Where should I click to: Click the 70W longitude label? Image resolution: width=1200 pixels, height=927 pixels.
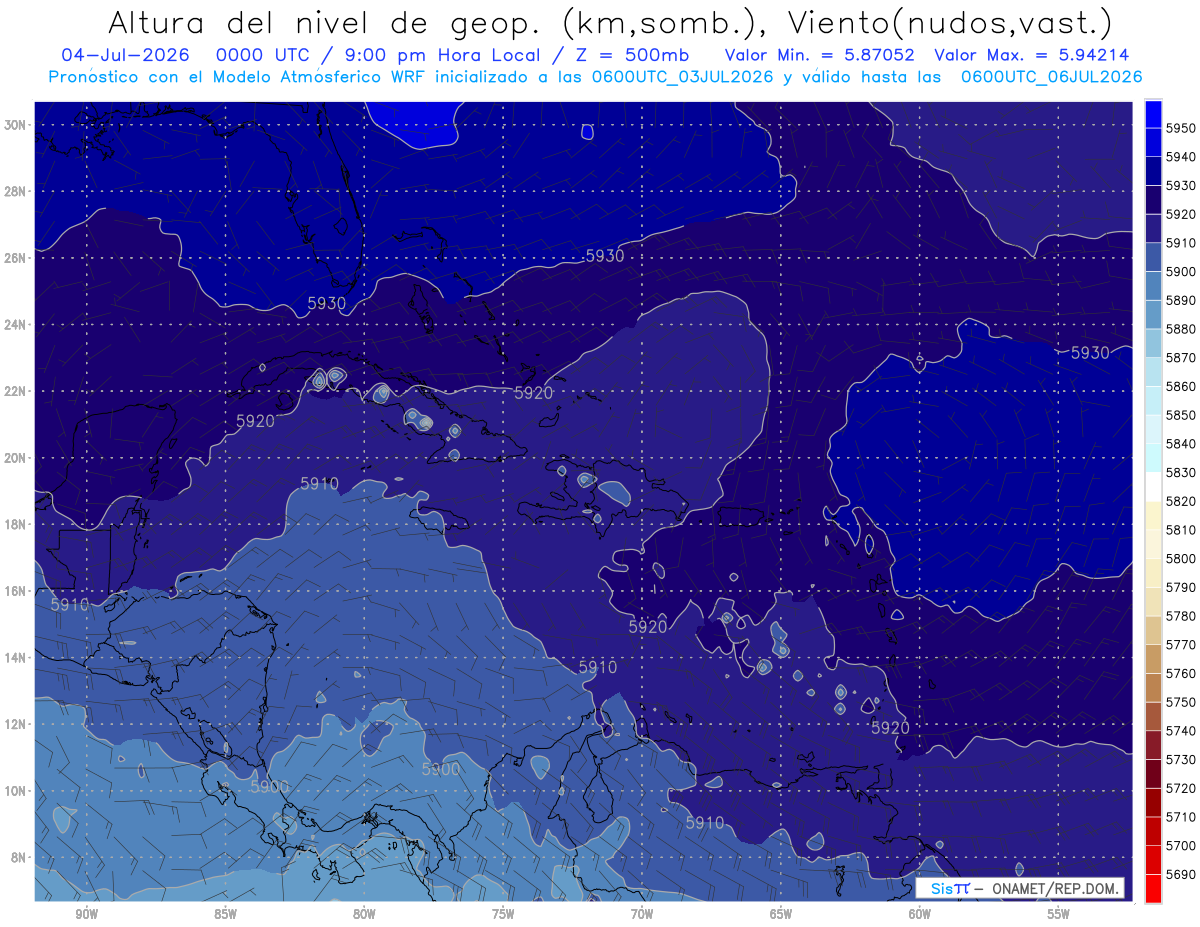pos(642,914)
